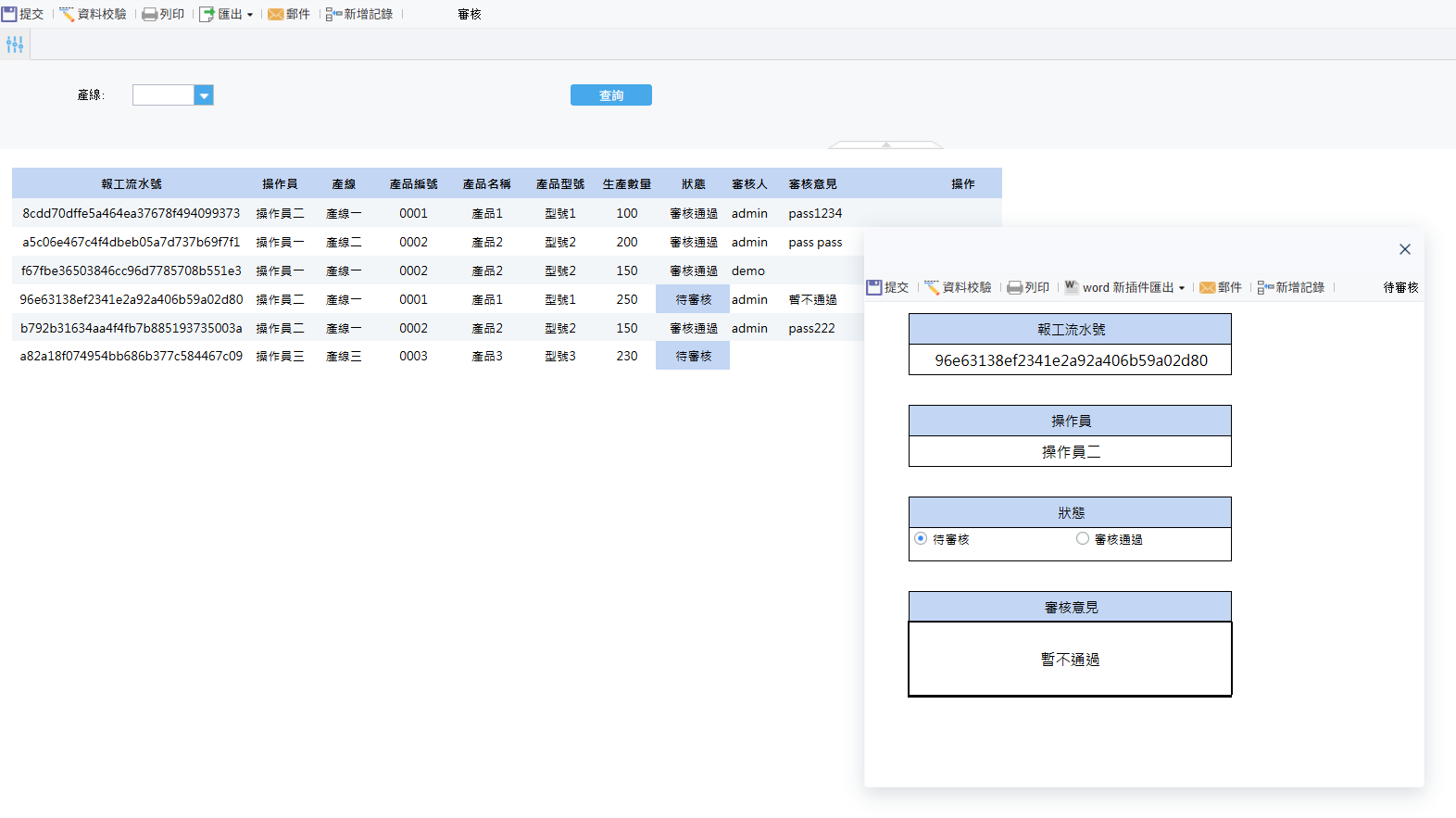Close the popup dialog with the X

coord(1405,249)
